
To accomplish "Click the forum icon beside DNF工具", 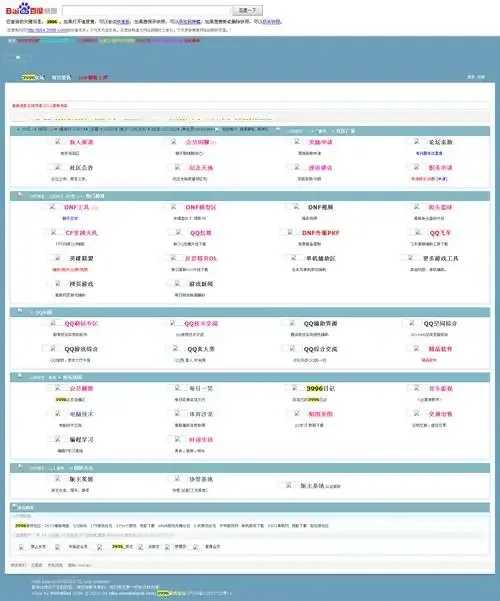I will (x=53, y=207).
